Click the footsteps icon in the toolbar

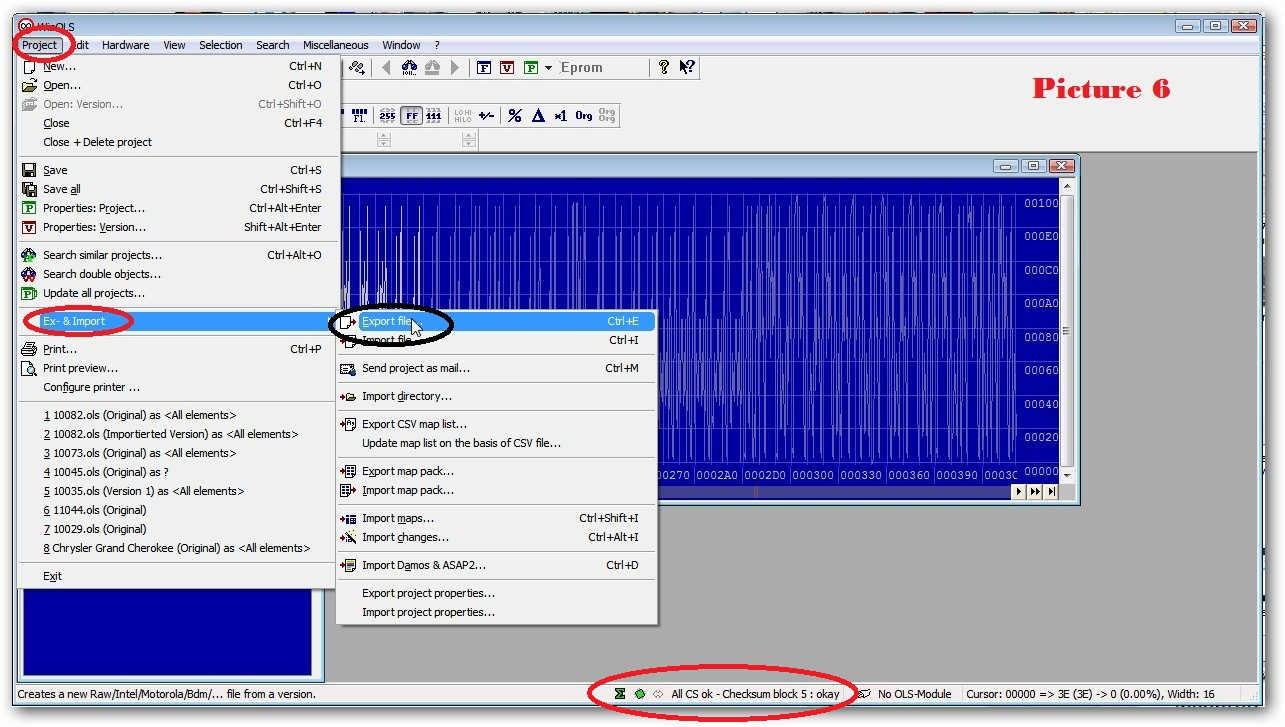[357, 68]
